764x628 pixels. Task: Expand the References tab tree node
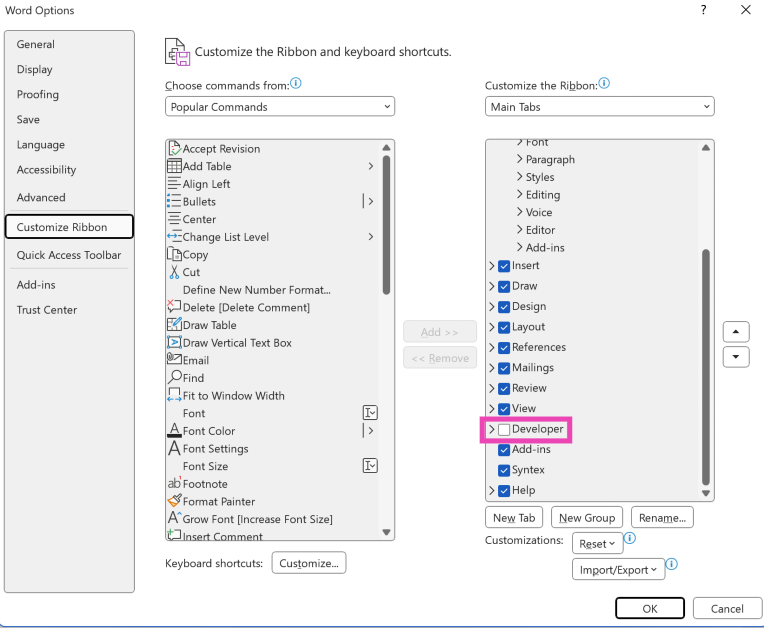click(491, 347)
